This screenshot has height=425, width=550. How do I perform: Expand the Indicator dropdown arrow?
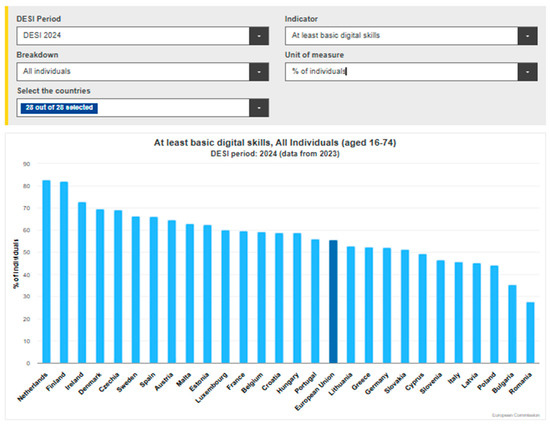pyautogui.click(x=527, y=36)
